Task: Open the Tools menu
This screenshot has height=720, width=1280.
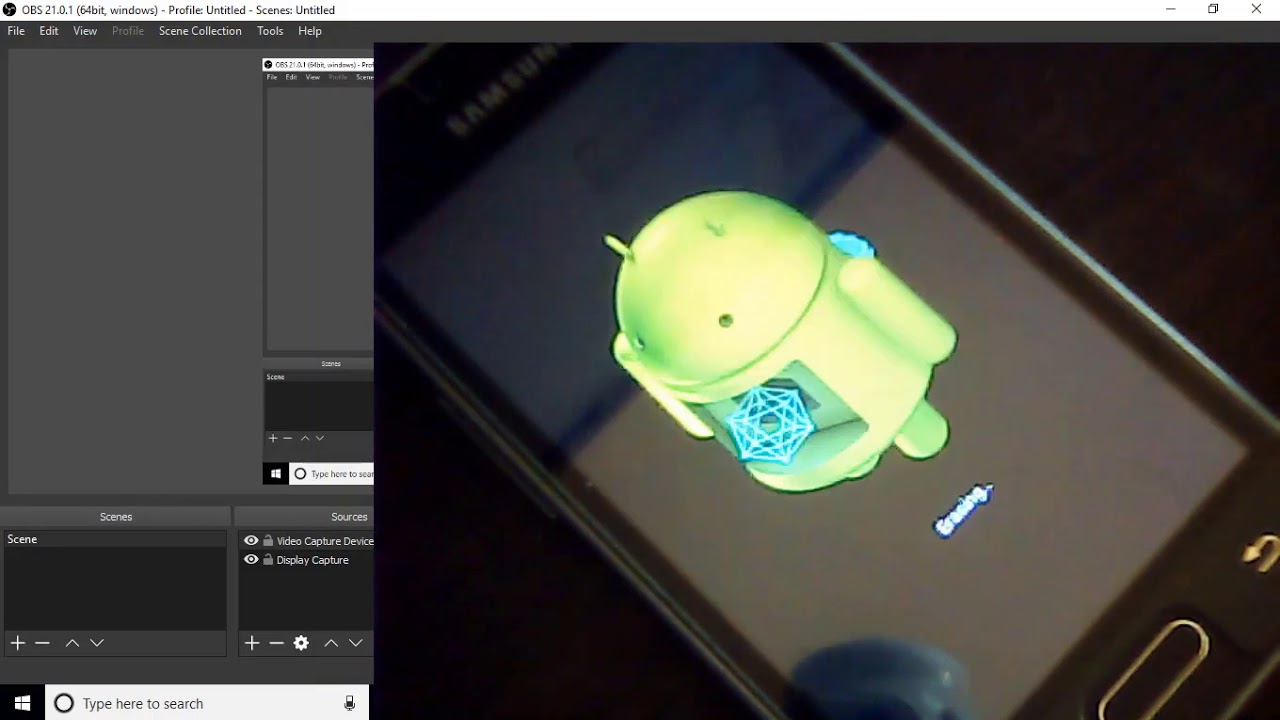Action: 270,31
